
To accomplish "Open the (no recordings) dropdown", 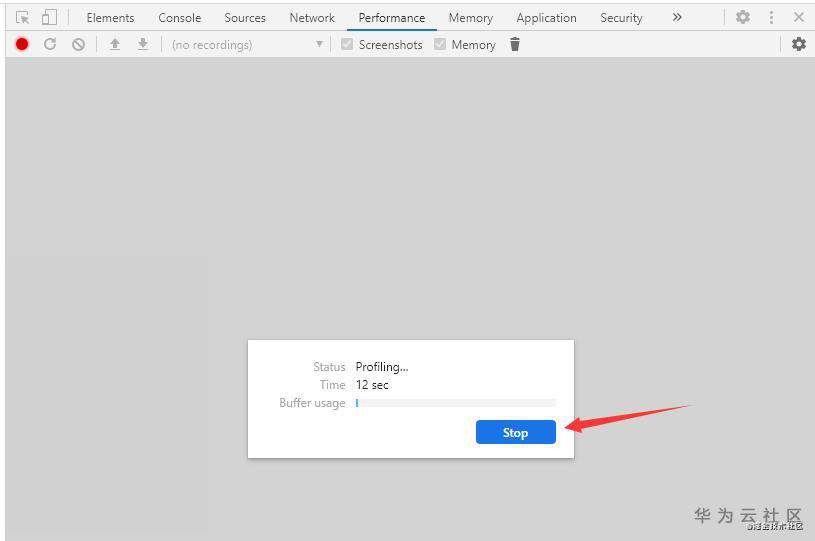I will point(247,45).
